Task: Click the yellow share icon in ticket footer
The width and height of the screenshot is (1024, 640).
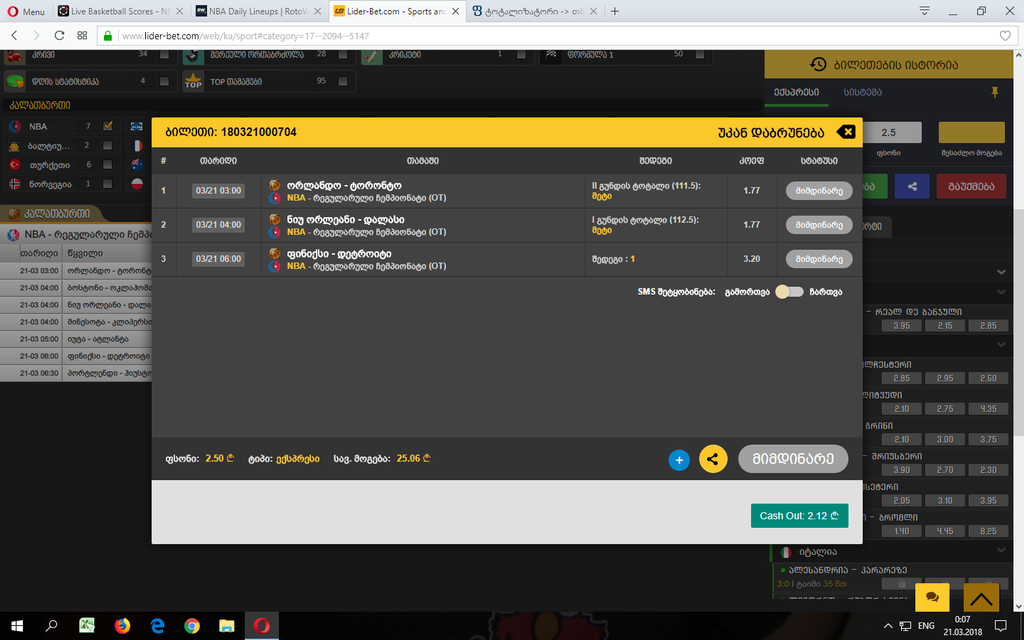Action: point(713,458)
